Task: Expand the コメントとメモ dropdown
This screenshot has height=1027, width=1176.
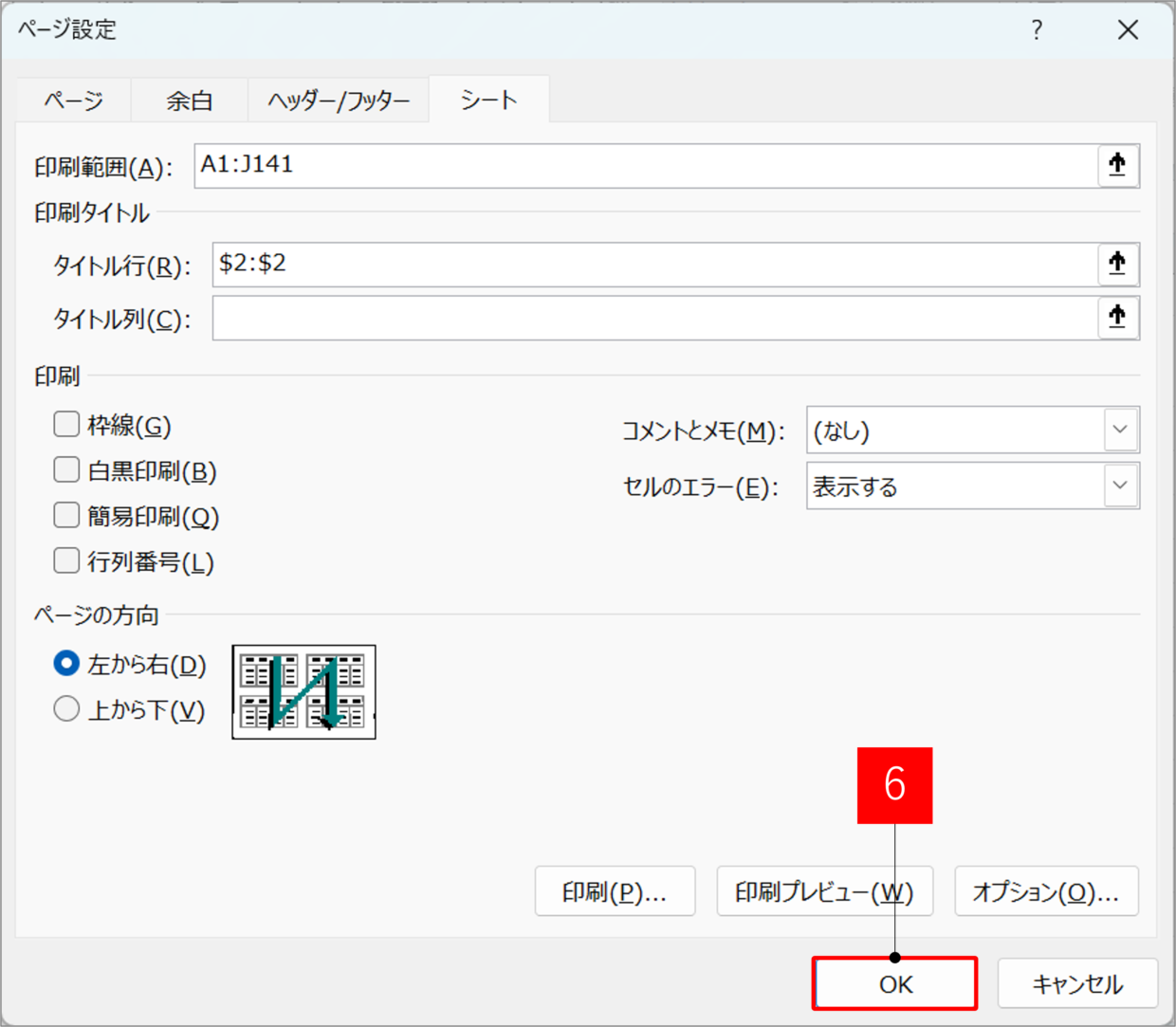Action: (1120, 431)
